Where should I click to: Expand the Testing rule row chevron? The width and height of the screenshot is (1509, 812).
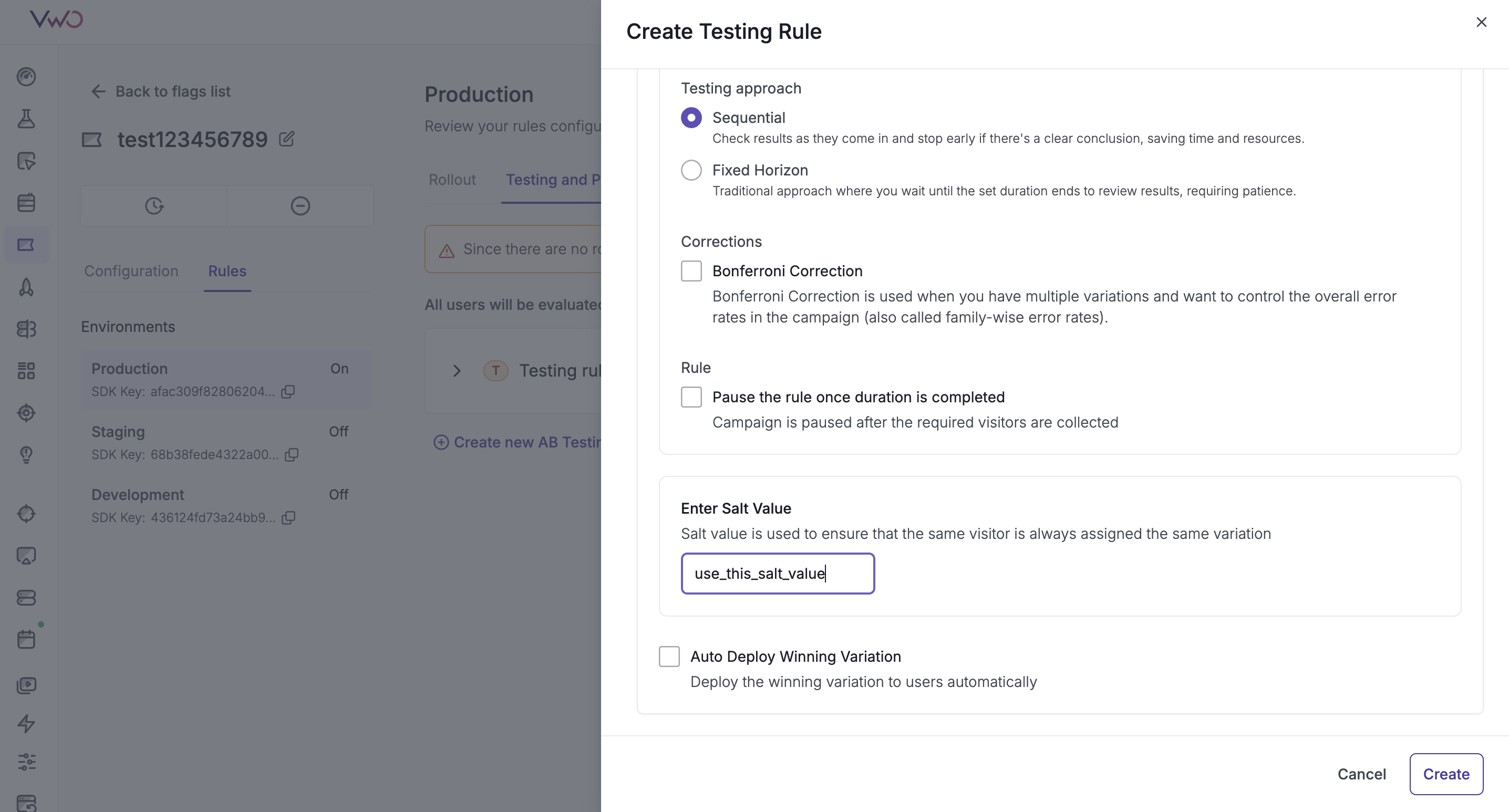point(457,371)
